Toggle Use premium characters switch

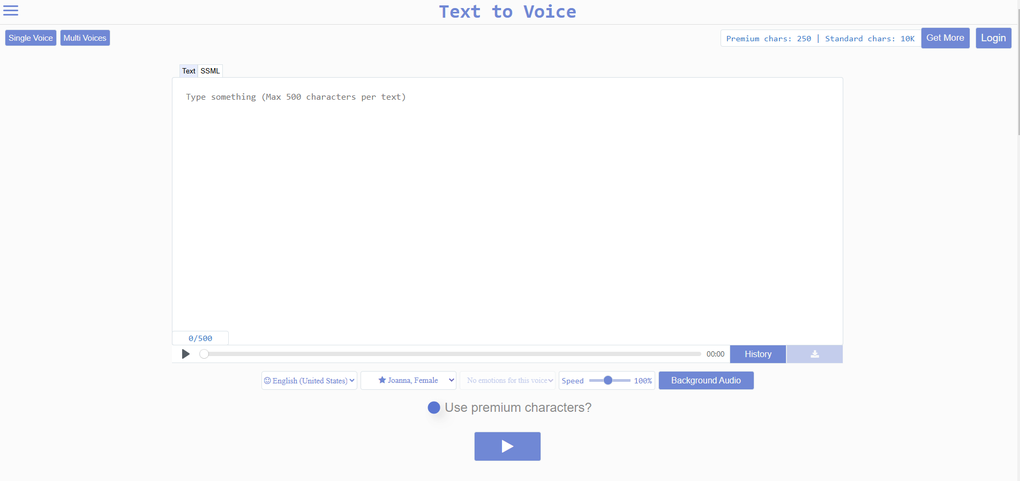(434, 407)
